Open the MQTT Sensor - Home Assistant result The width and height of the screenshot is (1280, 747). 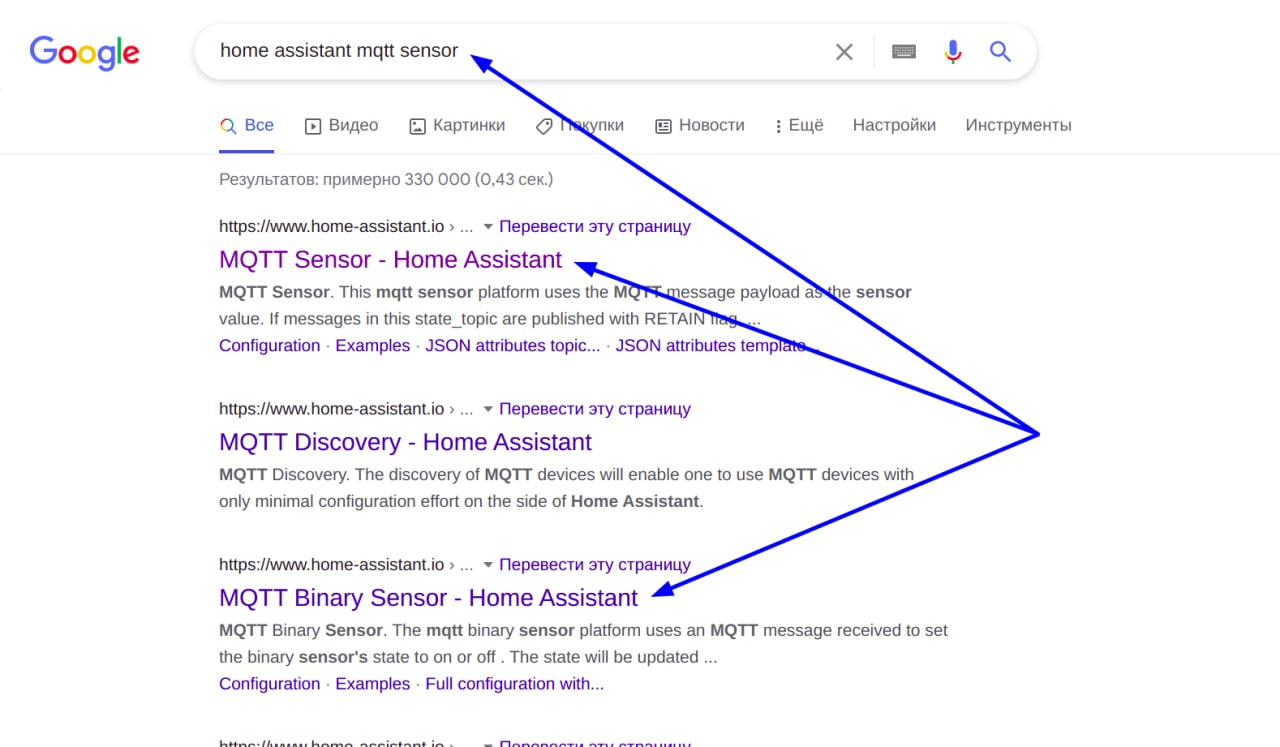[390, 260]
